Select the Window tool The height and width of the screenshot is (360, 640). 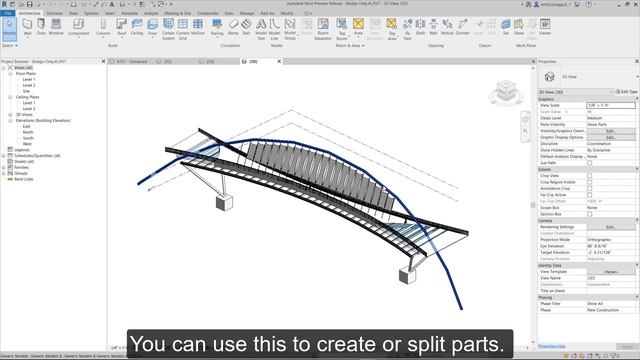(x=56, y=27)
